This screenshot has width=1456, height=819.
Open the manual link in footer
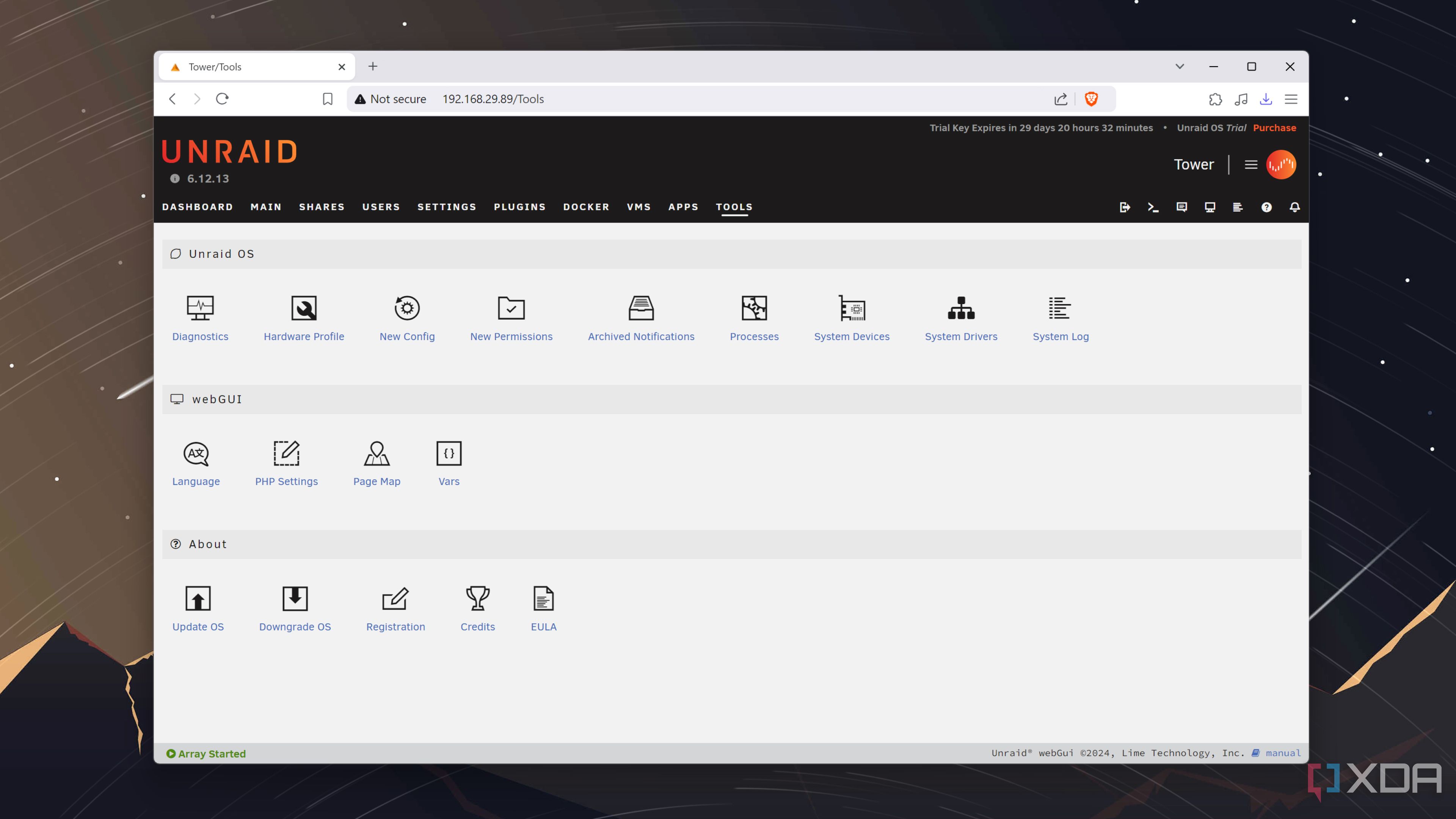(1282, 753)
